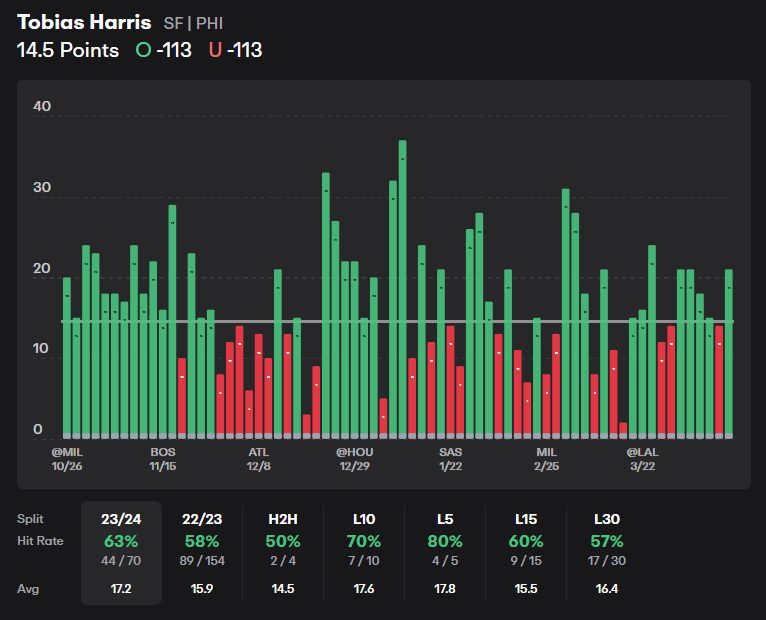Select the tallest green bar in chart
The height and width of the screenshot is (620, 766).
tap(403, 289)
